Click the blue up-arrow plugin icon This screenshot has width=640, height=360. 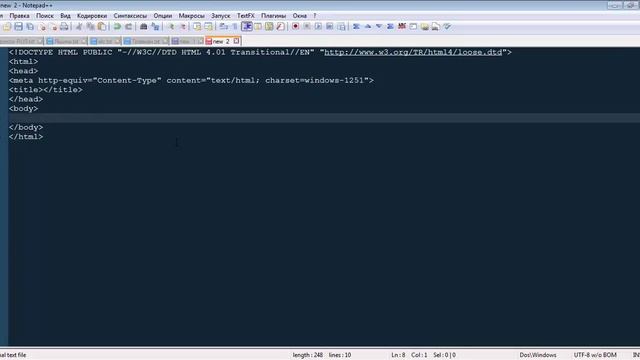368,27
